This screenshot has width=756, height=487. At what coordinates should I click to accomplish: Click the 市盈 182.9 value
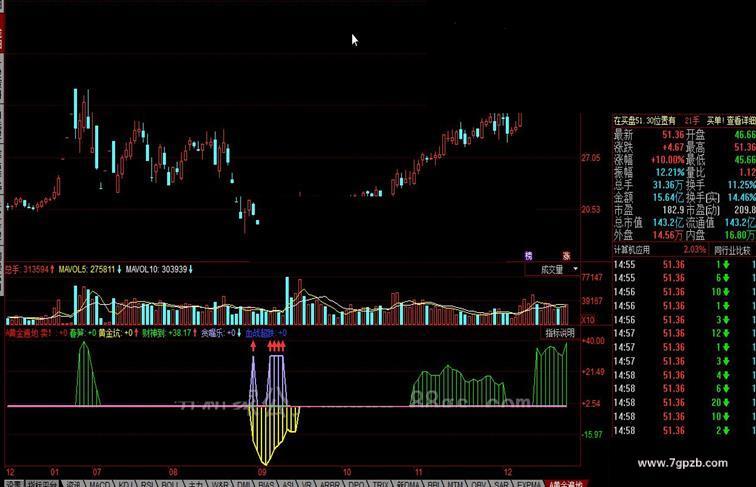674,210
